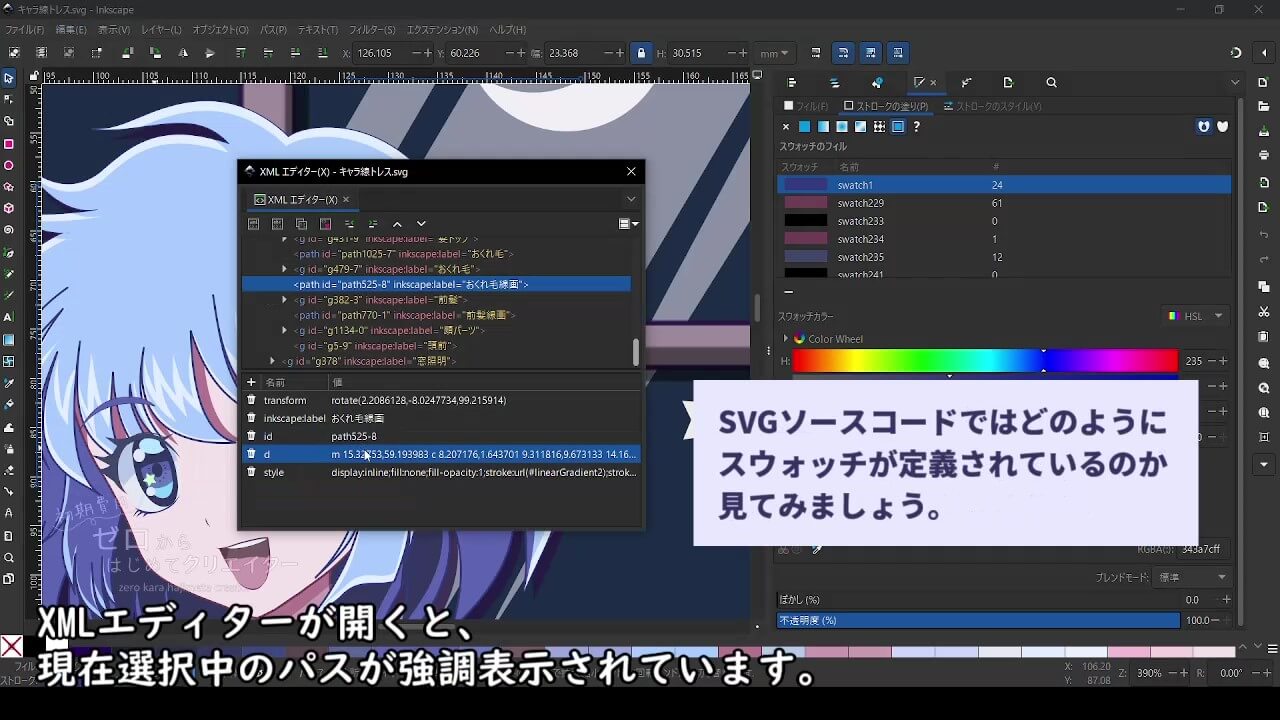
Task: Click Select all objects icon in the toolbar
Action: pos(14,53)
